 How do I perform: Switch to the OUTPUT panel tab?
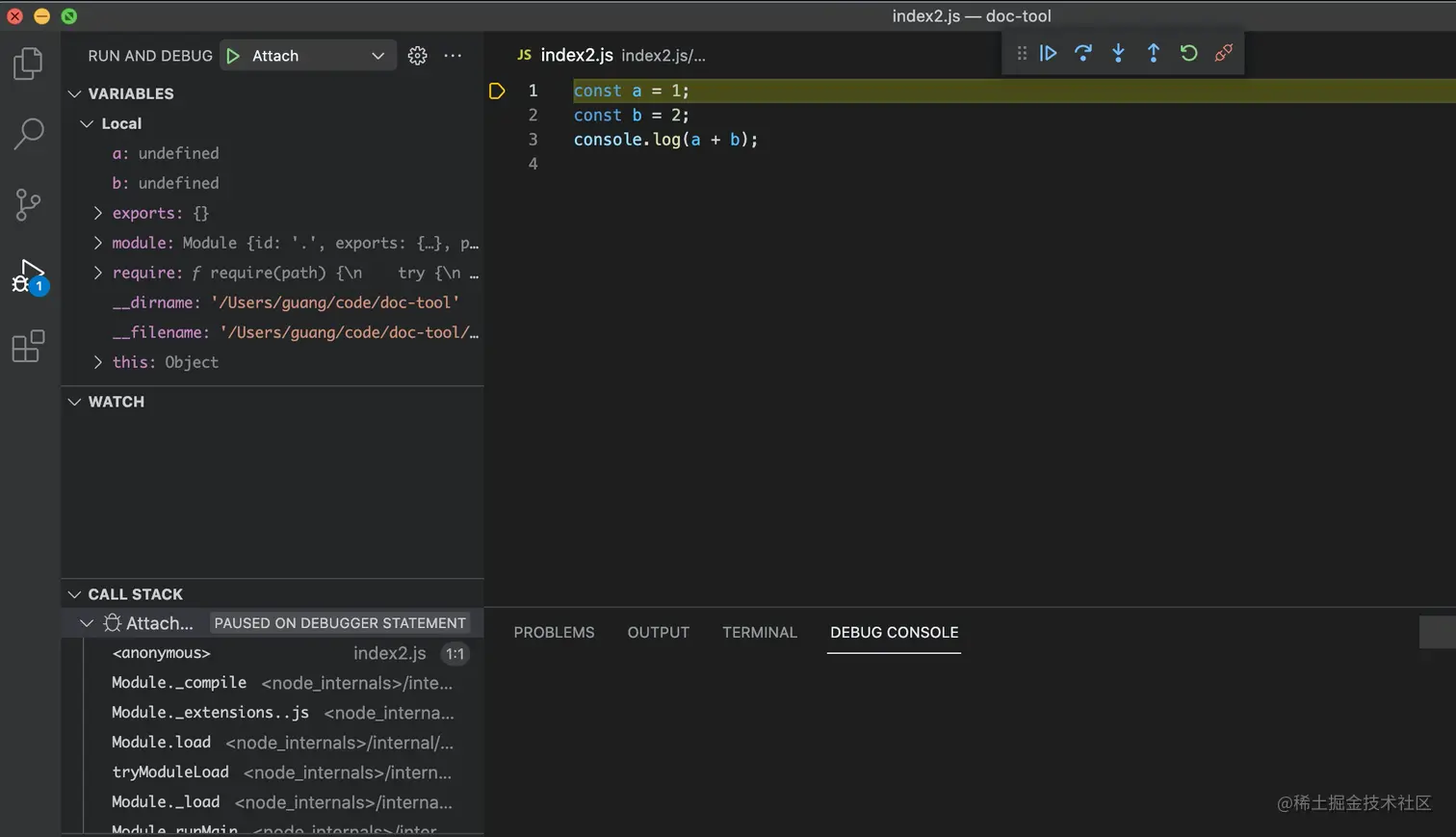[659, 632]
